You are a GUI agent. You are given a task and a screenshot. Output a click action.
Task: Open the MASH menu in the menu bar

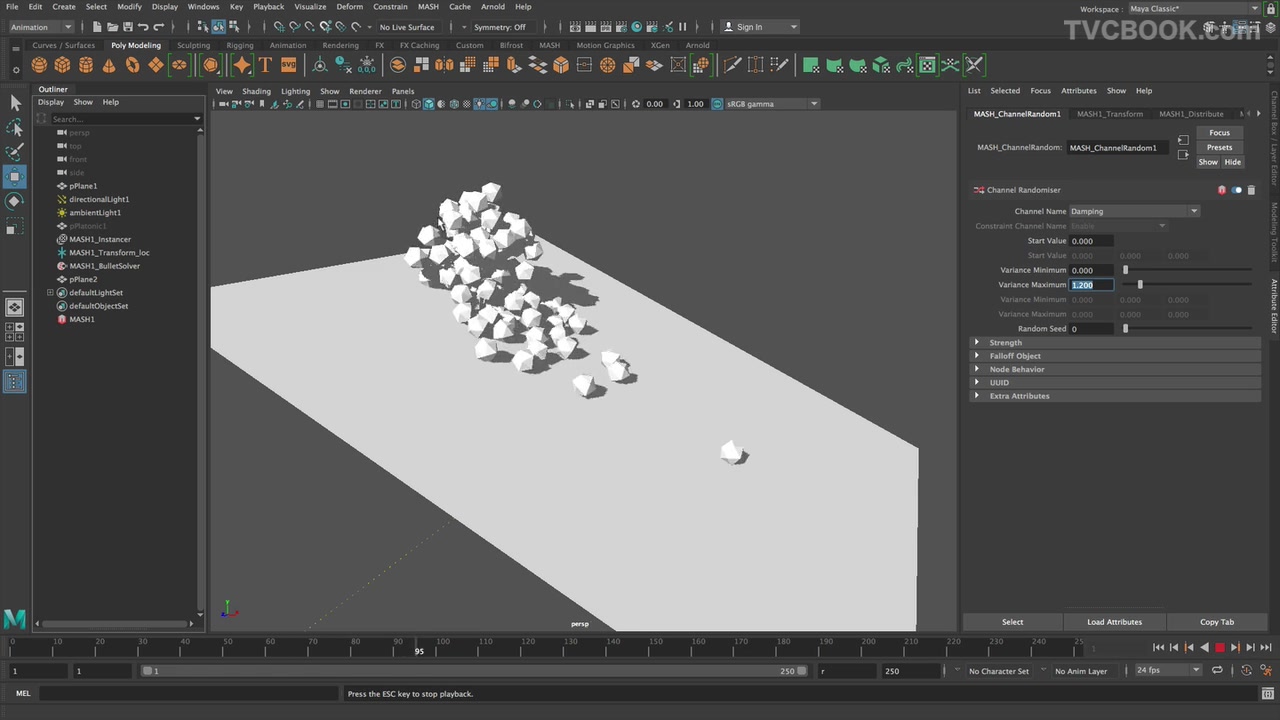tap(428, 7)
